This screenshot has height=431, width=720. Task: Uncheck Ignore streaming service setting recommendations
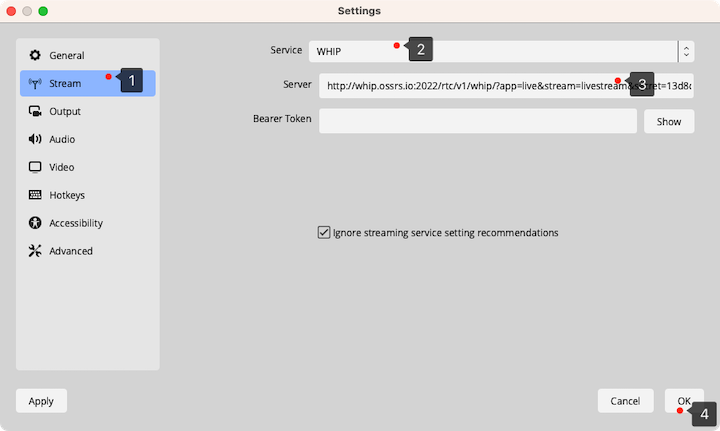pos(324,233)
